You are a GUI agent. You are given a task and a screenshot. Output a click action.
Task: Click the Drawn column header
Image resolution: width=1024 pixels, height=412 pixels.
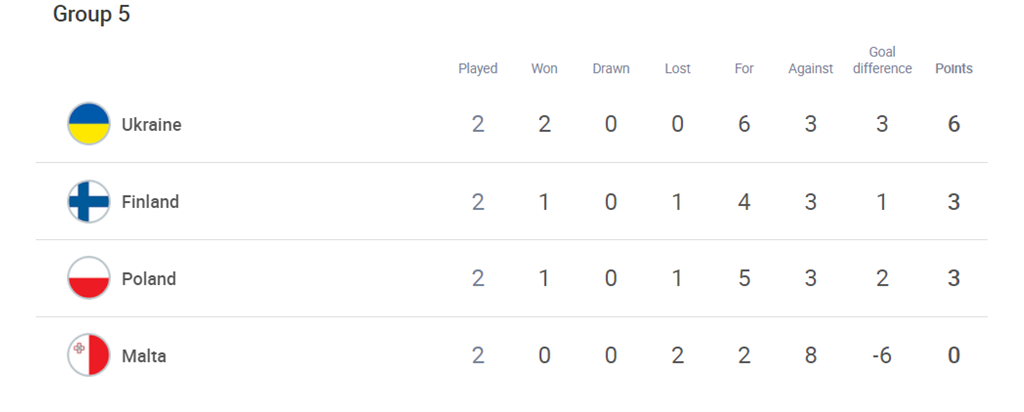pos(611,69)
